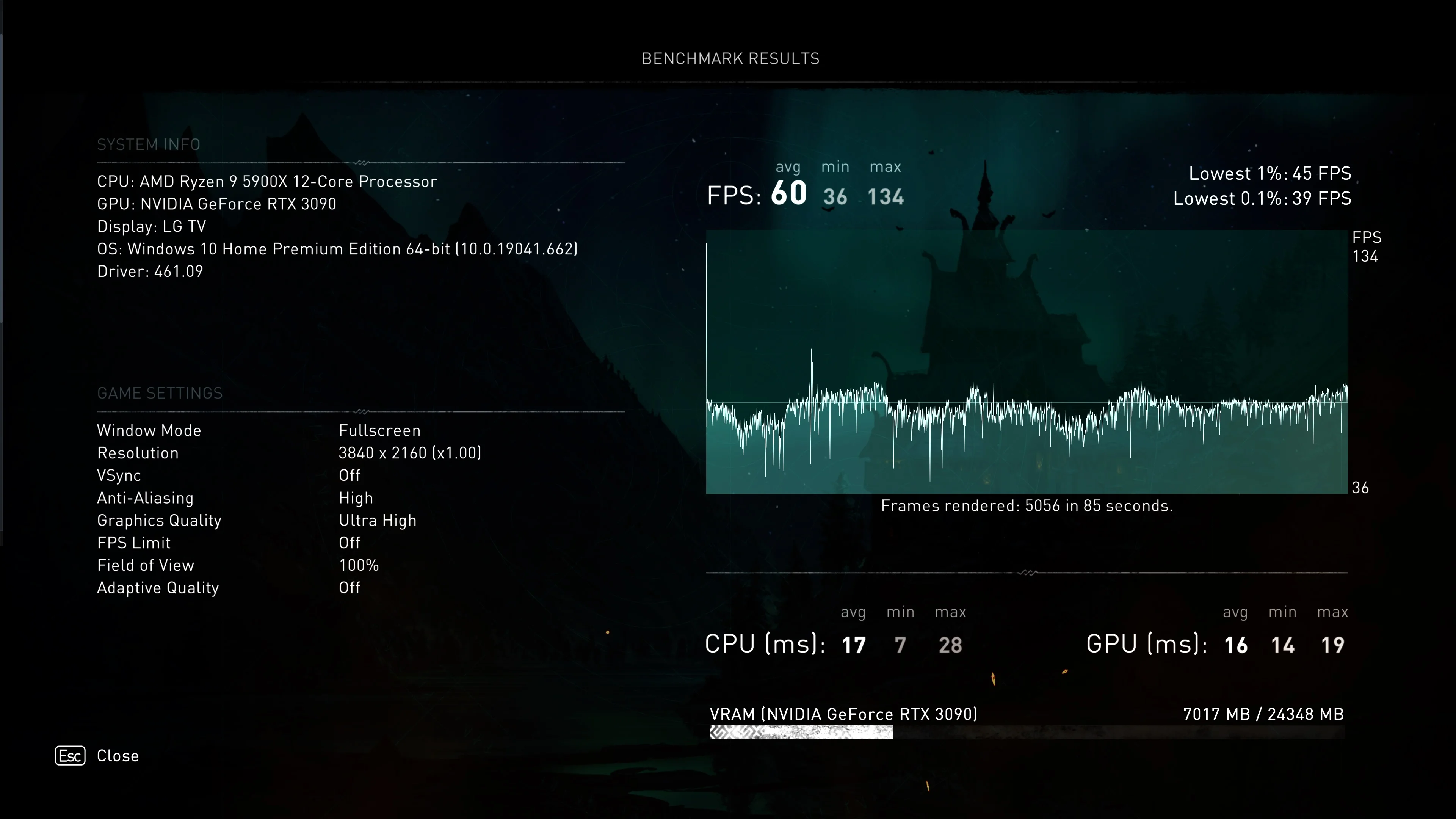Click the FPS graph area
The image size is (1456, 819).
click(1027, 362)
